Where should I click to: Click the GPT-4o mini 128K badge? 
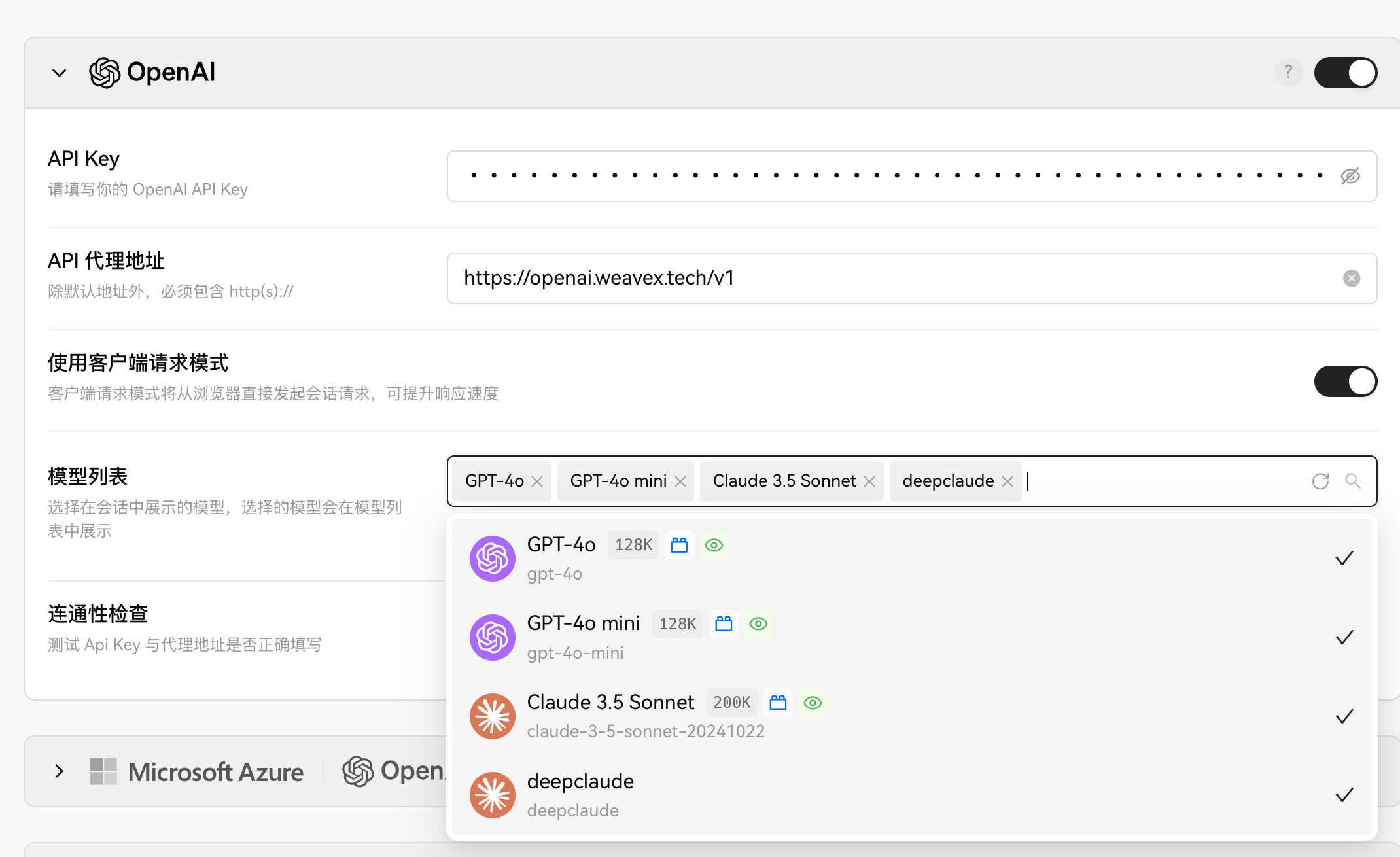pyautogui.click(x=677, y=623)
